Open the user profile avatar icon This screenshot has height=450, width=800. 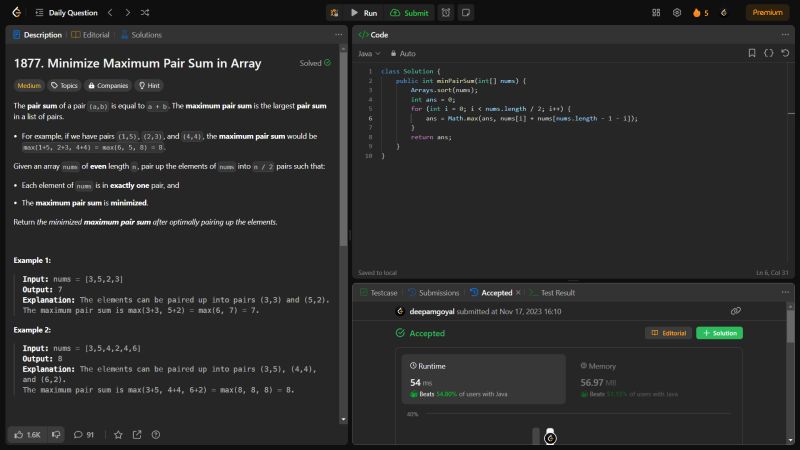(724, 13)
